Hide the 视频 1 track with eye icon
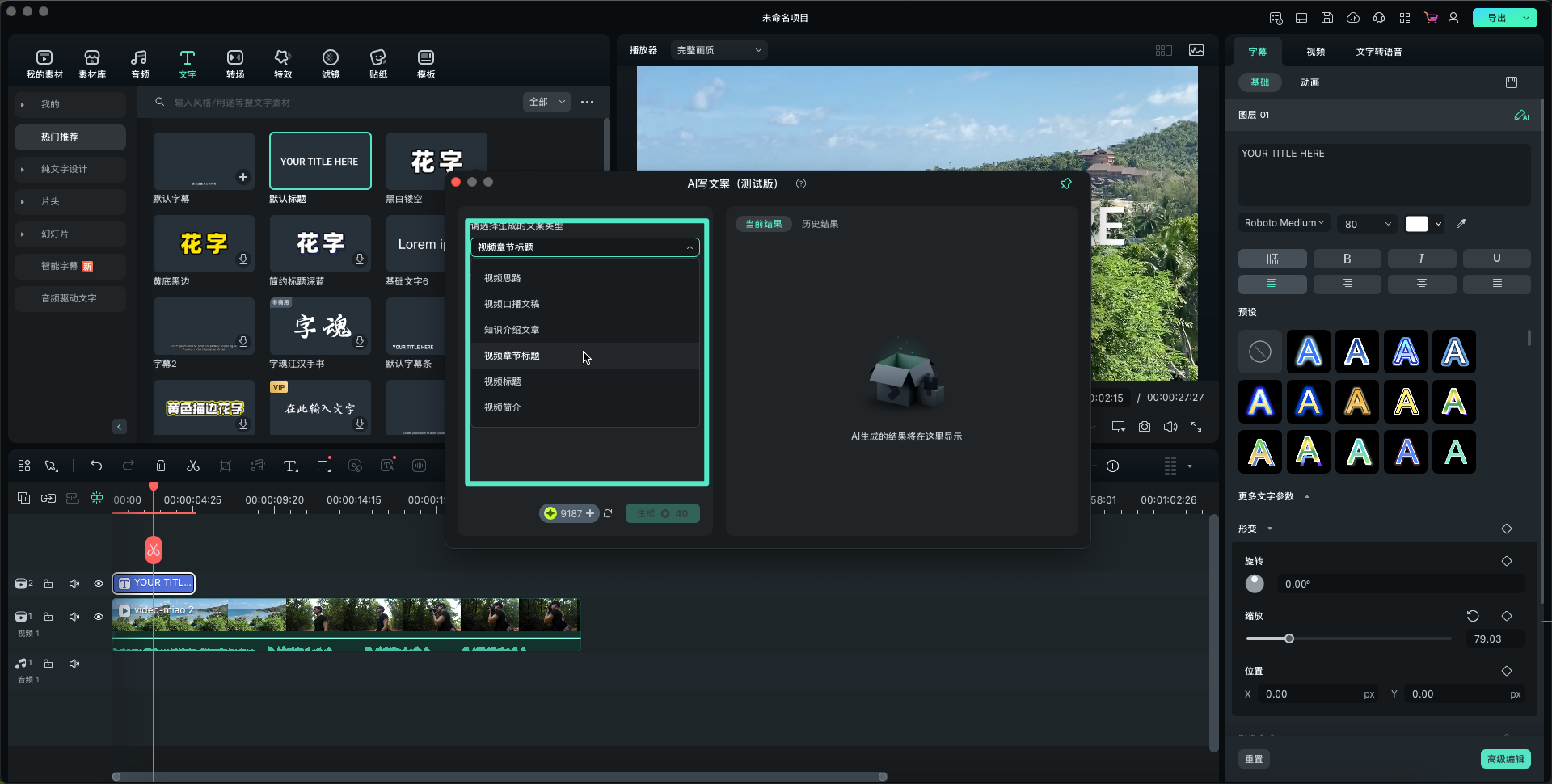Viewport: 1552px width, 784px height. pos(99,617)
